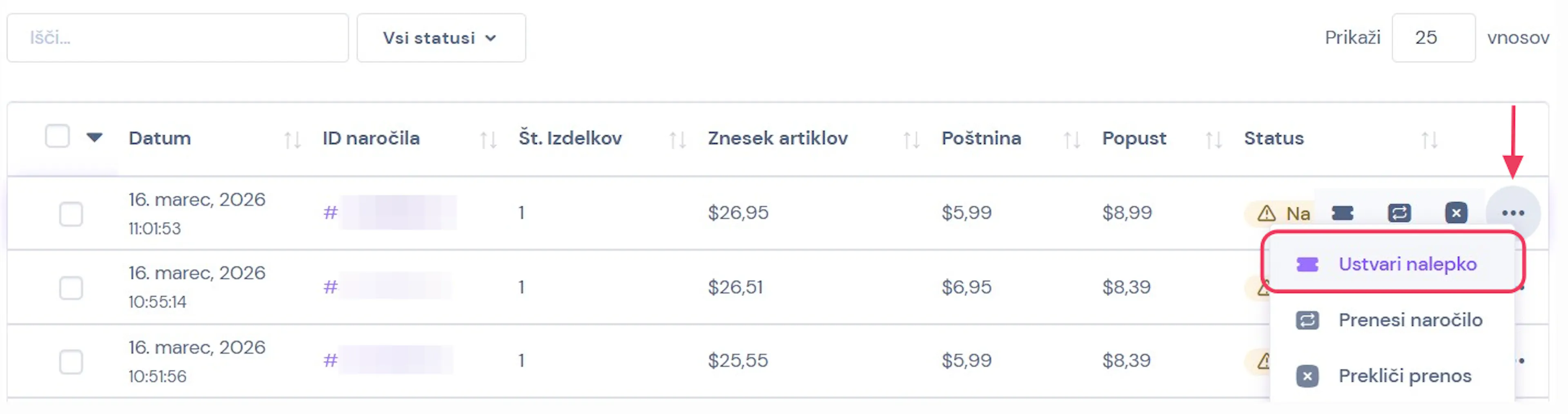The height and width of the screenshot is (414, 1568).
Task: Sort by Datum column arrows
Action: (x=292, y=139)
